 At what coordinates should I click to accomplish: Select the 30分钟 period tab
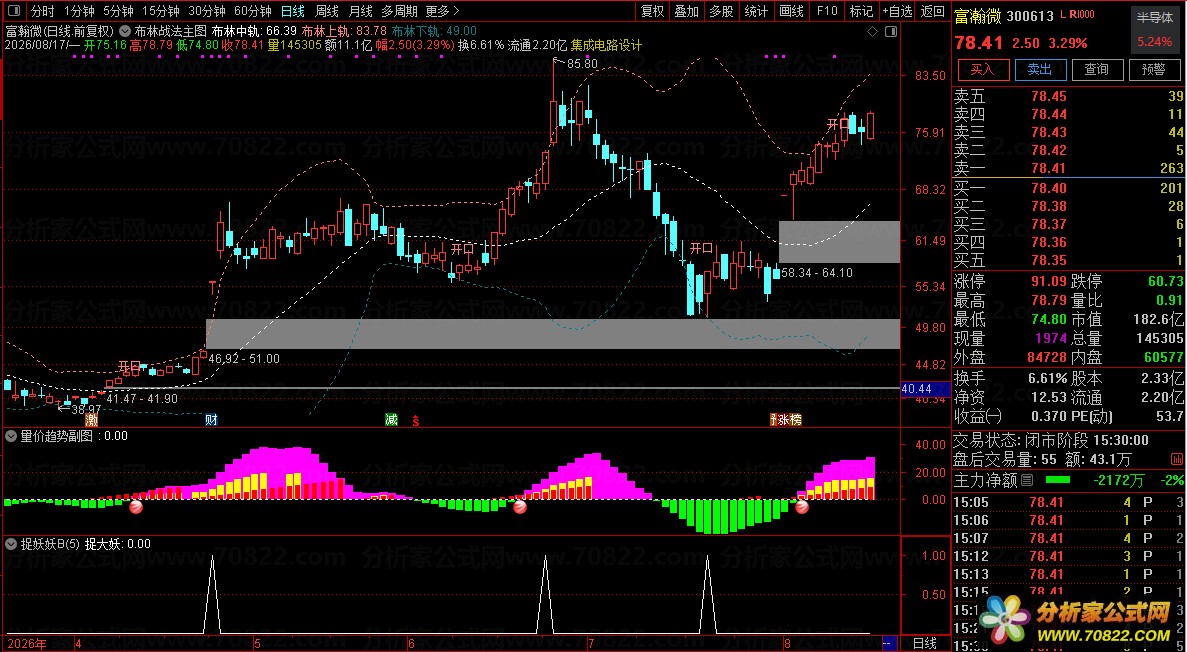(x=207, y=11)
